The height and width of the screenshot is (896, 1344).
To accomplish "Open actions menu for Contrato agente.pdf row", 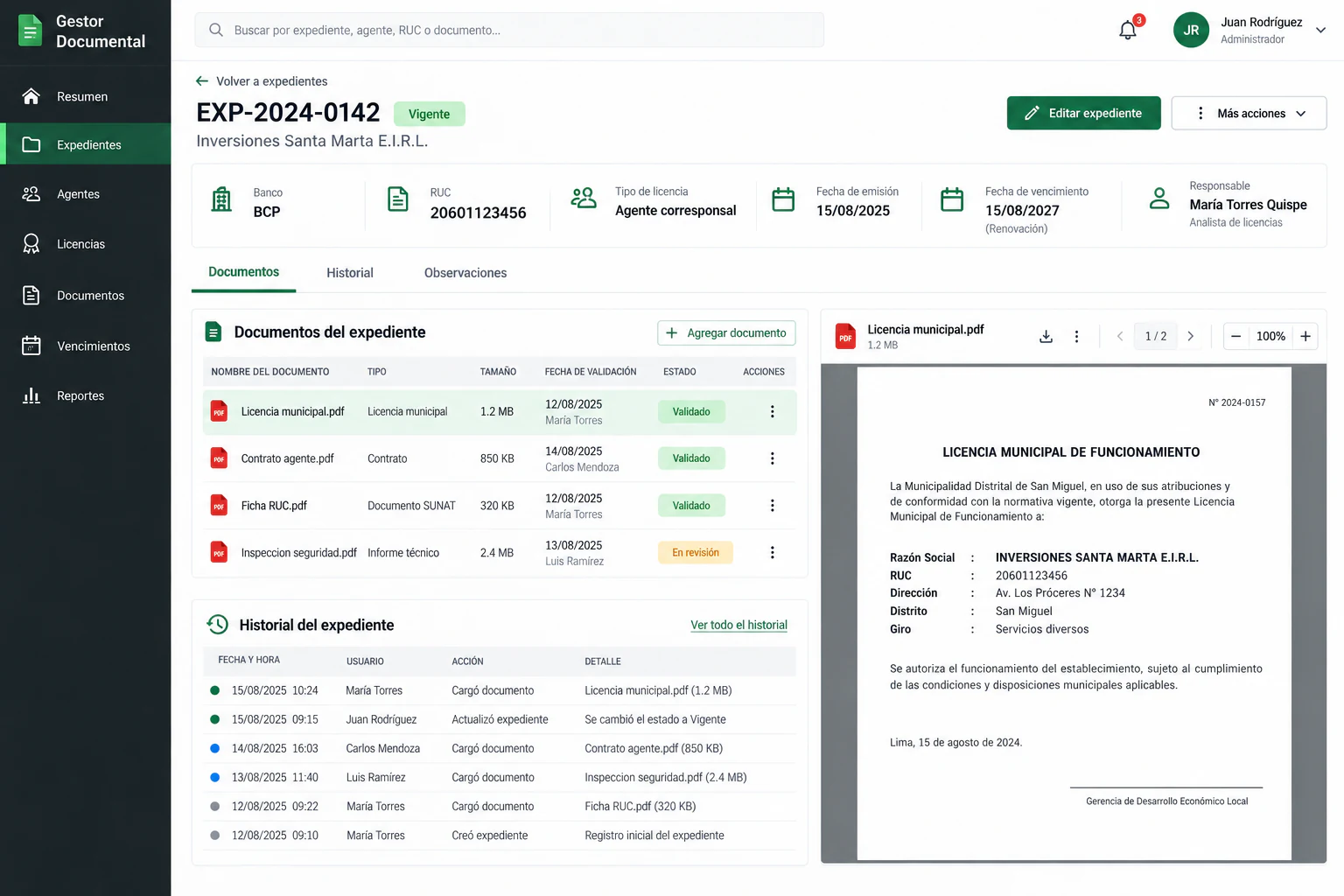I will pyautogui.click(x=772, y=458).
